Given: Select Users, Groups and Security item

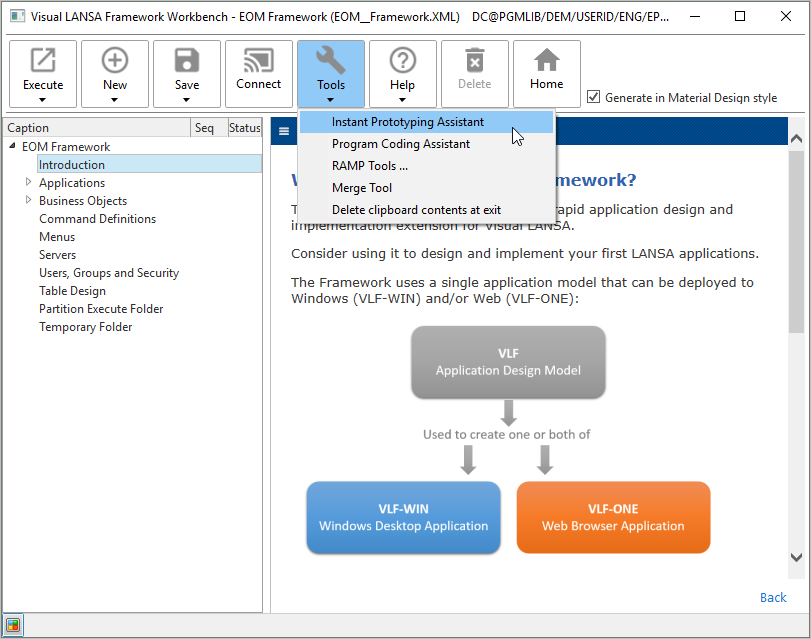Looking at the screenshot, I should pyautogui.click(x=109, y=273).
